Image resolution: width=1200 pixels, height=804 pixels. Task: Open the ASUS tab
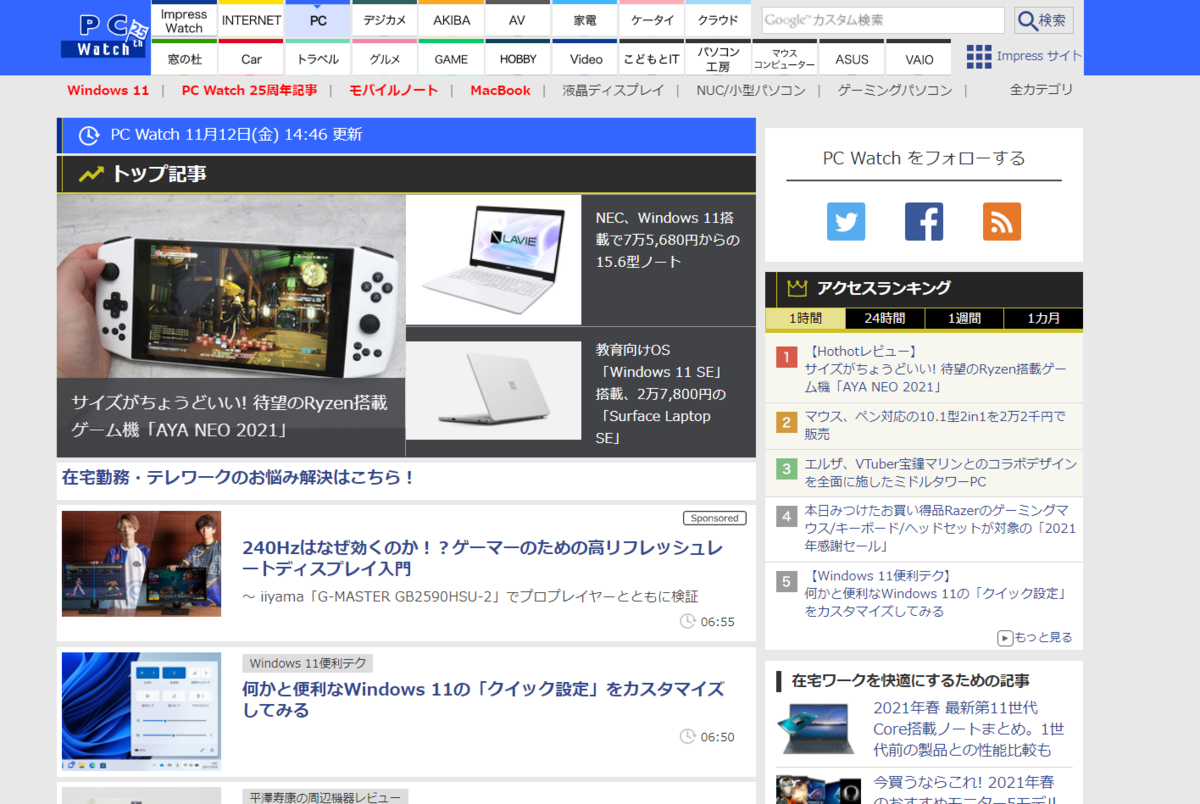[x=852, y=58]
